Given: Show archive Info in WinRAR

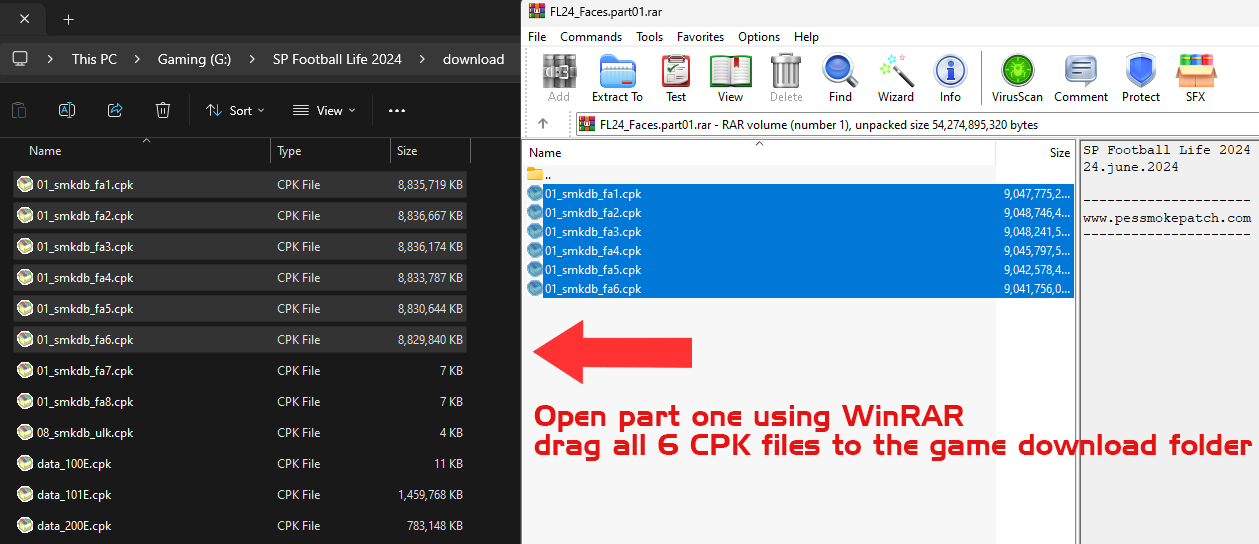Looking at the screenshot, I should [x=950, y=78].
